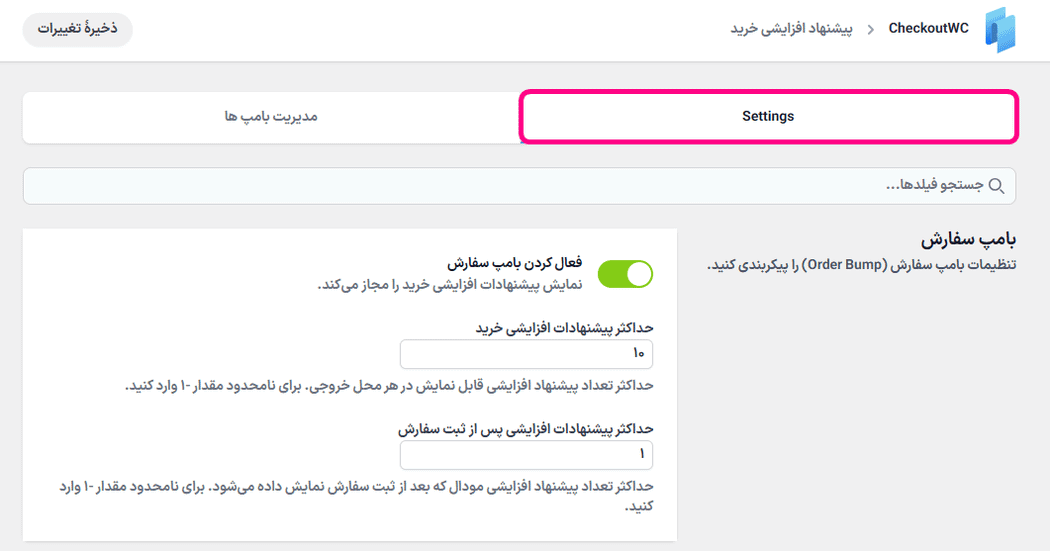
Task: Click the search magnifier icon
Action: click(x=996, y=186)
